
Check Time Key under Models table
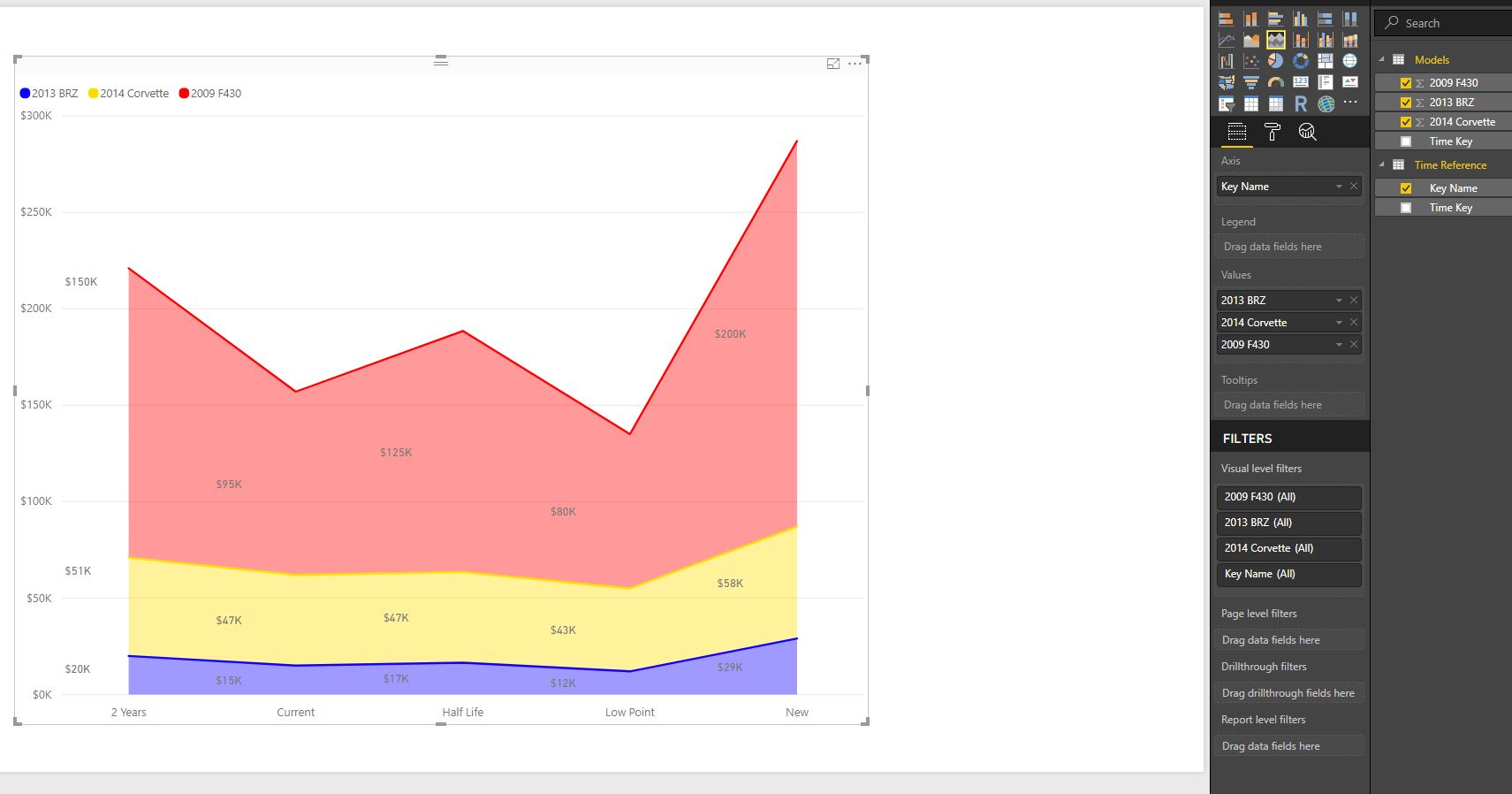[x=1406, y=141]
